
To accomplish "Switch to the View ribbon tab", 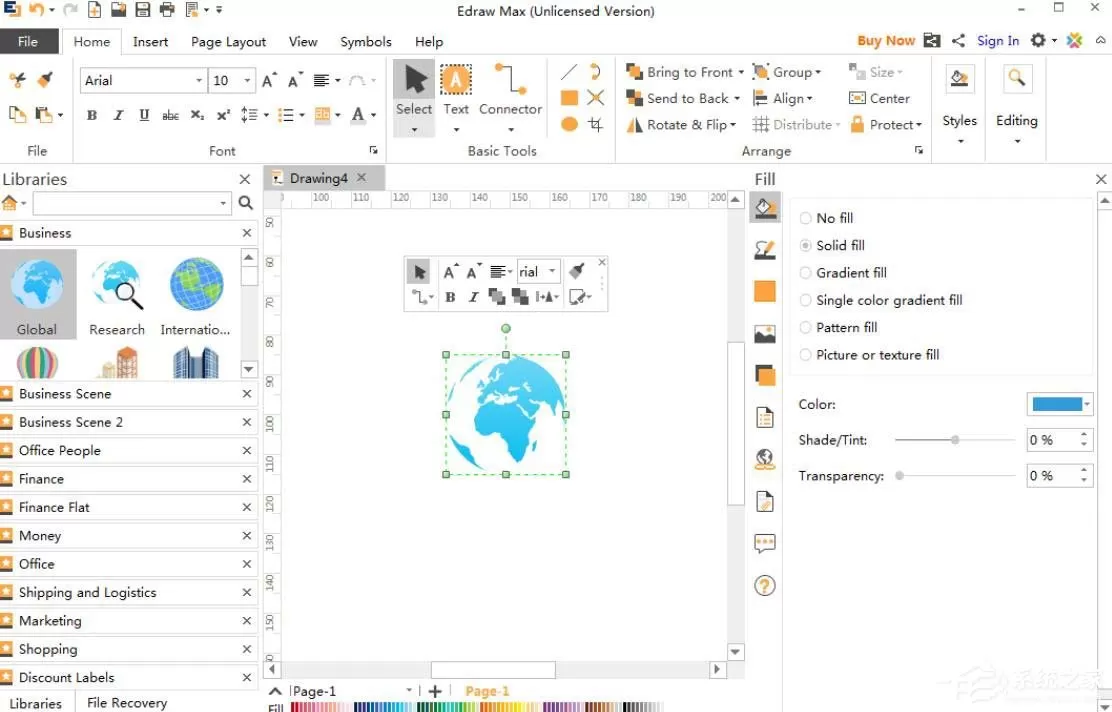I will [x=303, y=42].
